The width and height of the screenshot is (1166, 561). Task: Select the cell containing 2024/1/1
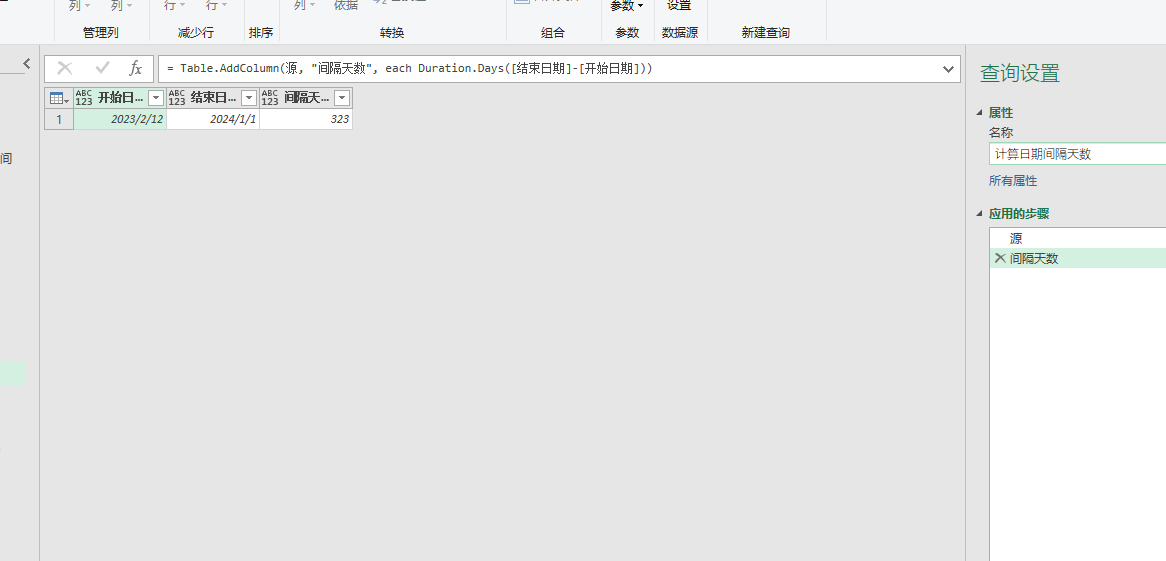click(x=213, y=119)
